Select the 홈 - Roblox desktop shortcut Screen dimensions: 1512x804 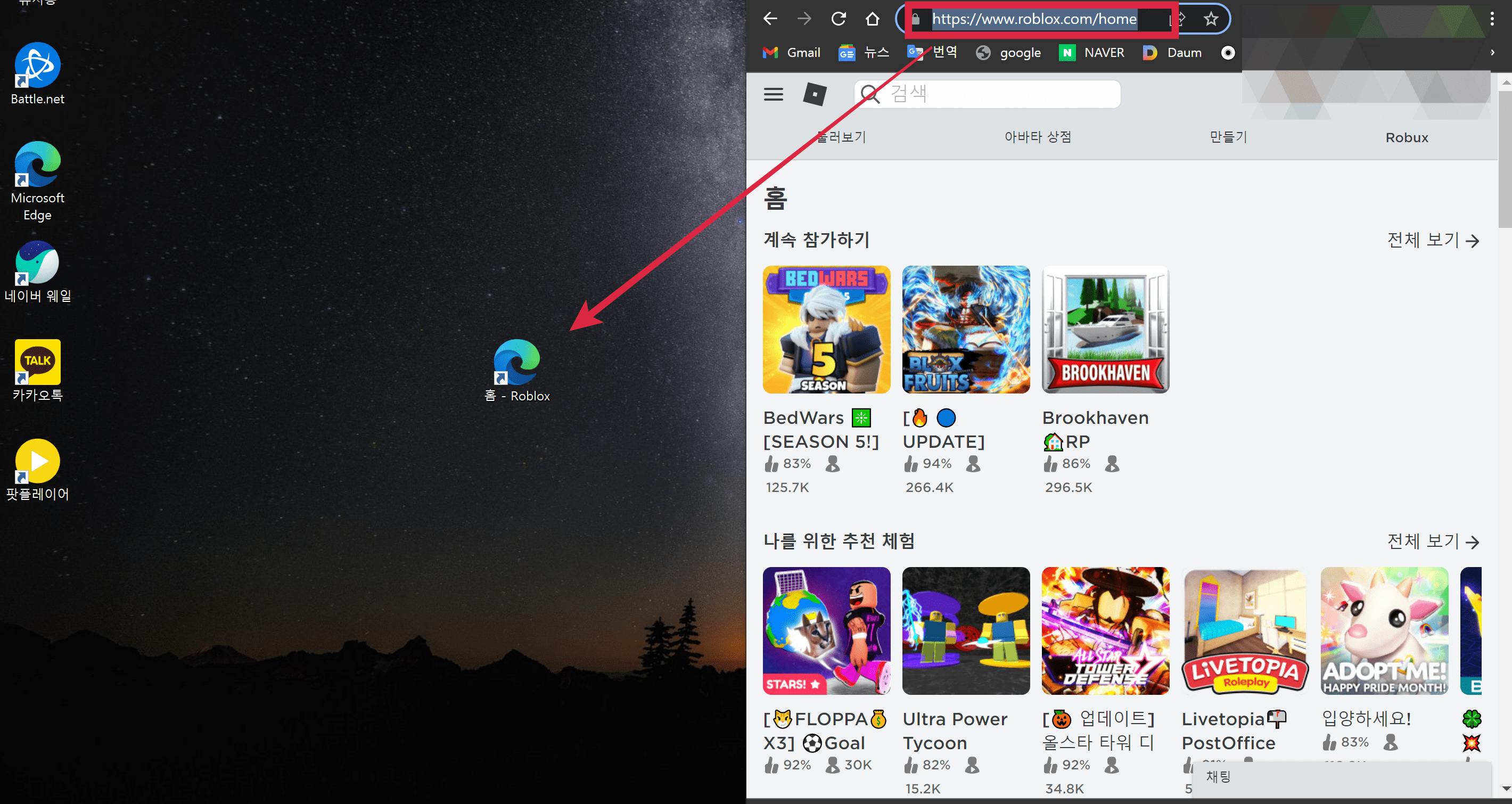click(517, 371)
